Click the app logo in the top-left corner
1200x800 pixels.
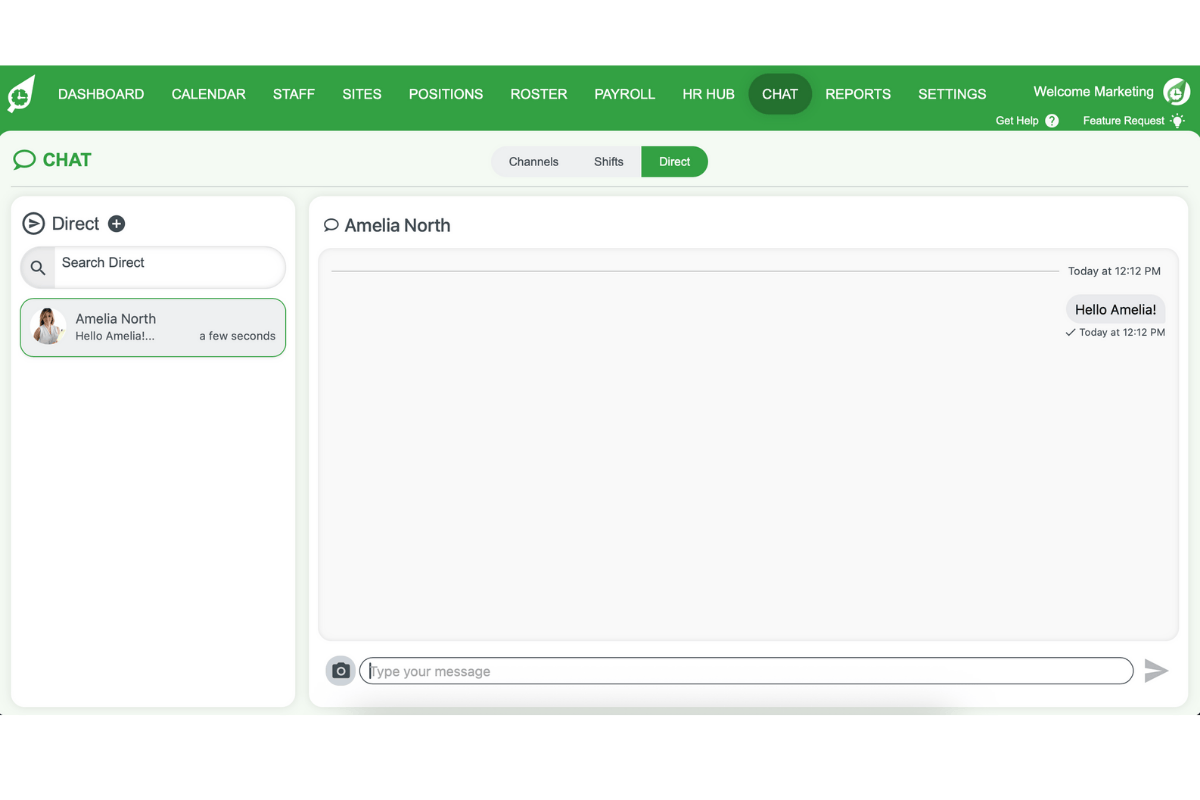(20, 93)
